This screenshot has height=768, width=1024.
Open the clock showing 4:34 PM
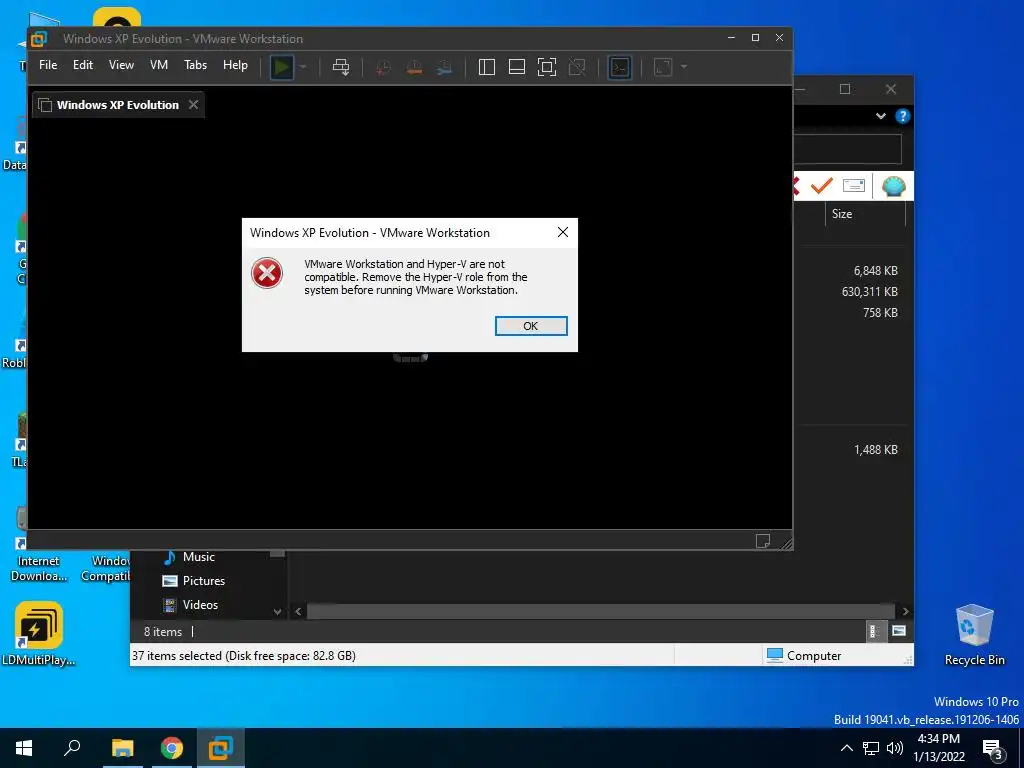click(938, 748)
